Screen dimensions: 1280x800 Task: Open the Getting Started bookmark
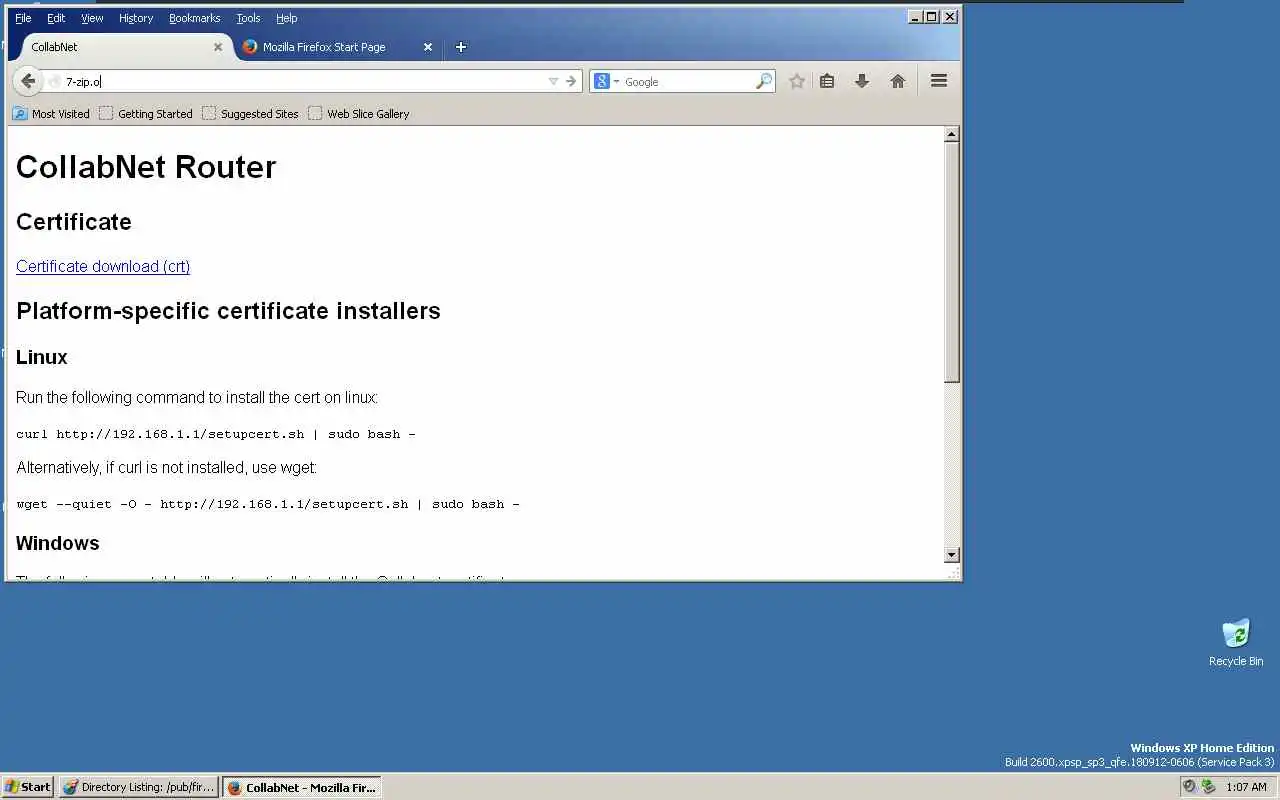(145, 114)
